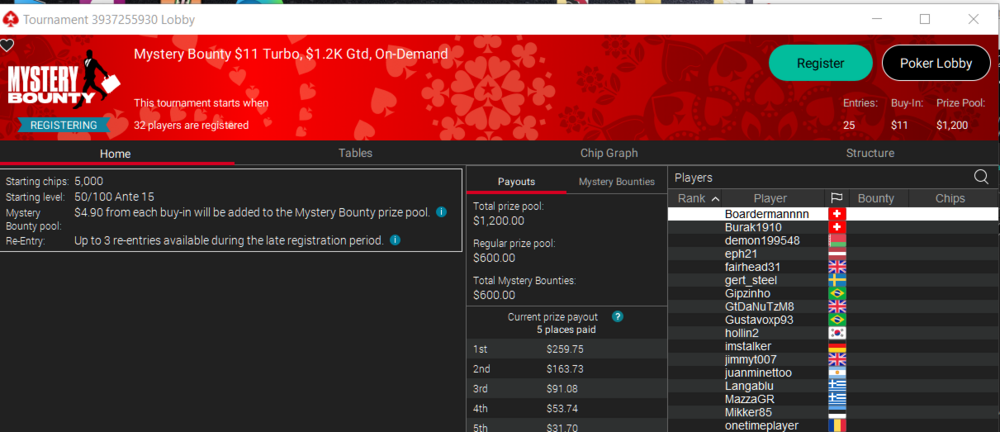The height and width of the screenshot is (432, 1000).
Task: Open the Structure tab
Action: (x=869, y=153)
